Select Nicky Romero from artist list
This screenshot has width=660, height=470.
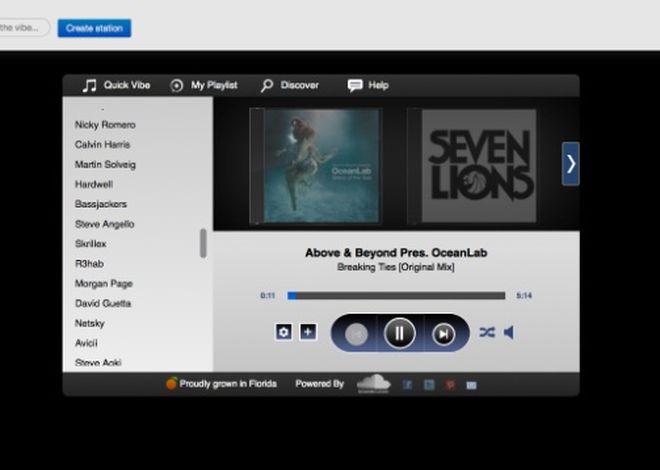pos(105,125)
